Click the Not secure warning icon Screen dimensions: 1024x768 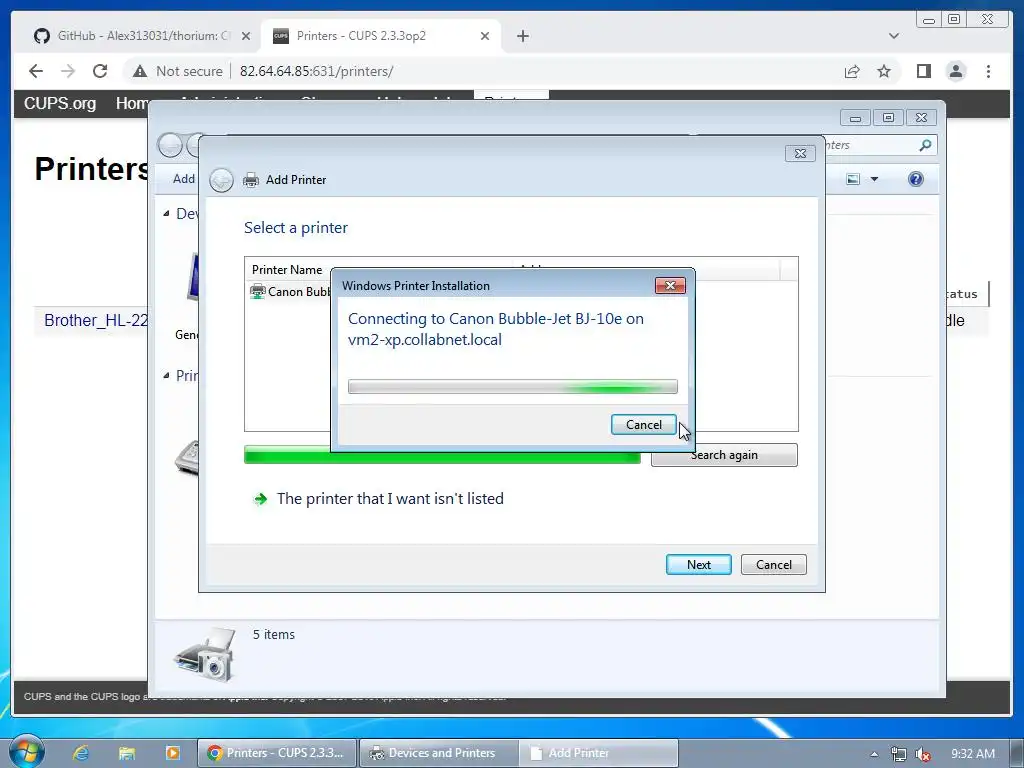click(140, 71)
